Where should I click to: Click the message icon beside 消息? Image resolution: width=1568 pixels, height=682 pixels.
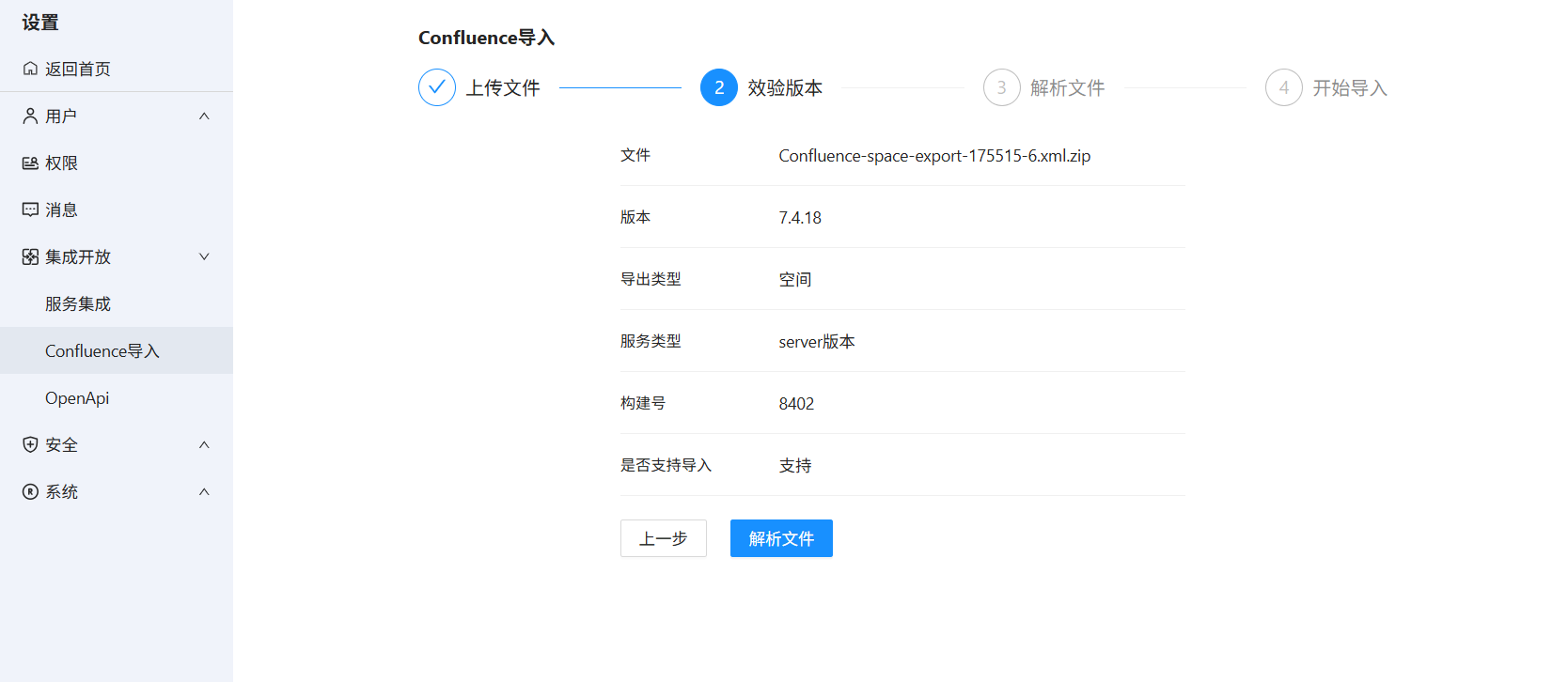tap(30, 209)
